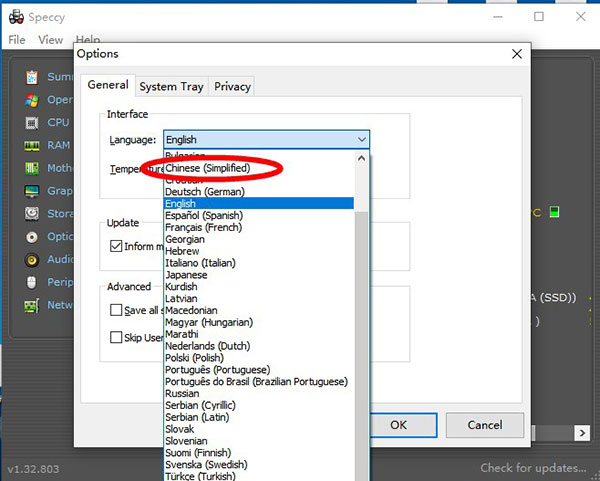Check the Skip User checkbox
This screenshot has height=481, width=600.
point(117,338)
